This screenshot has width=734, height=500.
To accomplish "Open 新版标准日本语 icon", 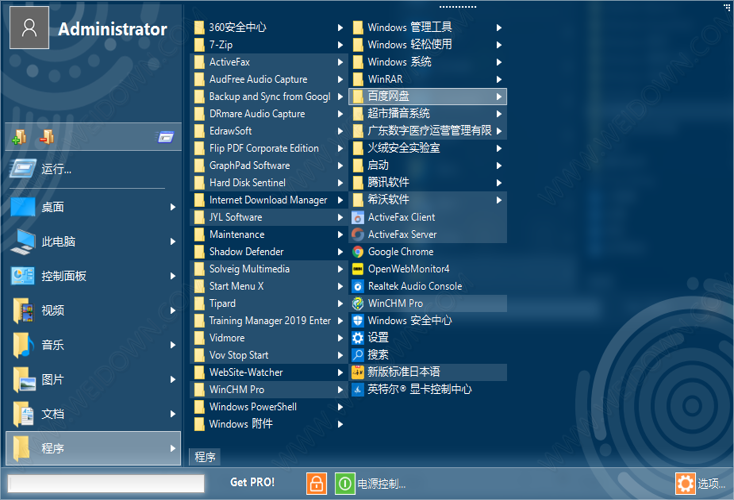I will point(358,372).
